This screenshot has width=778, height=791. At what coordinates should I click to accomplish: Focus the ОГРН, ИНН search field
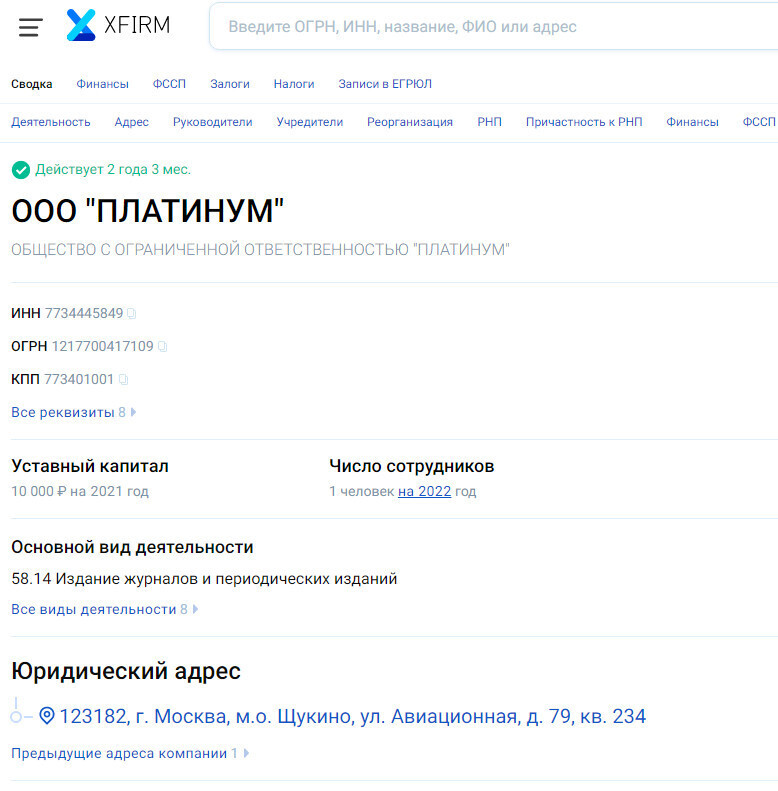pyautogui.click(x=493, y=26)
